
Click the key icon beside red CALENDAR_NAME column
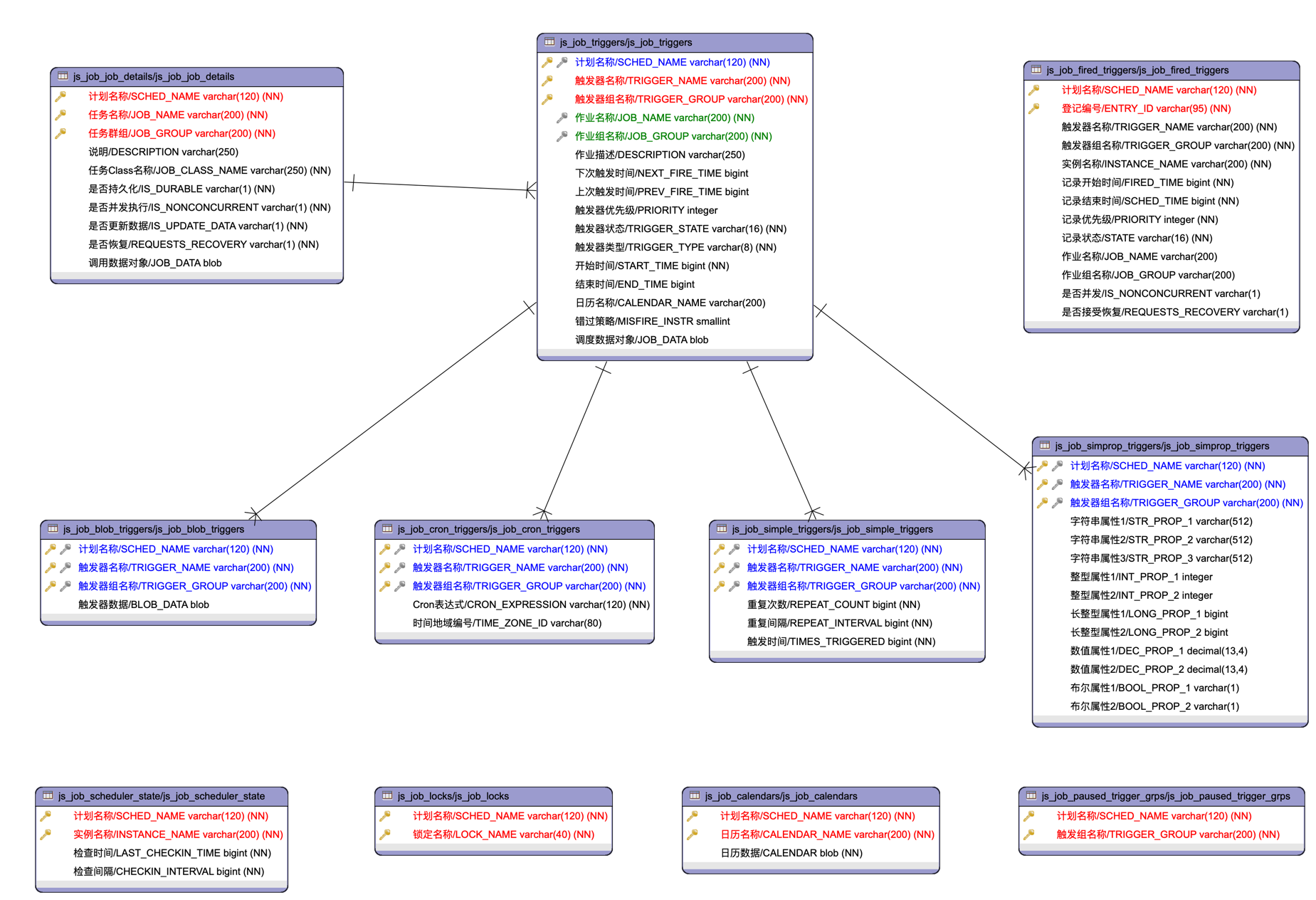tap(693, 834)
